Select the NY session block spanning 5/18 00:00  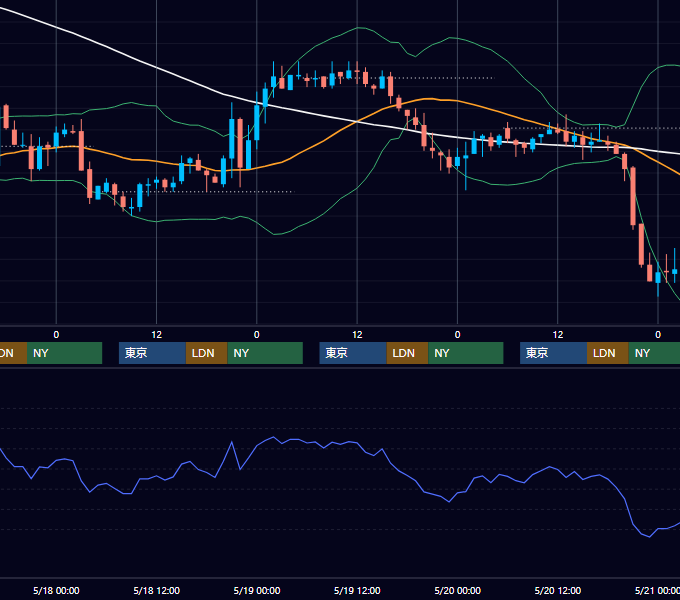tap(65, 353)
